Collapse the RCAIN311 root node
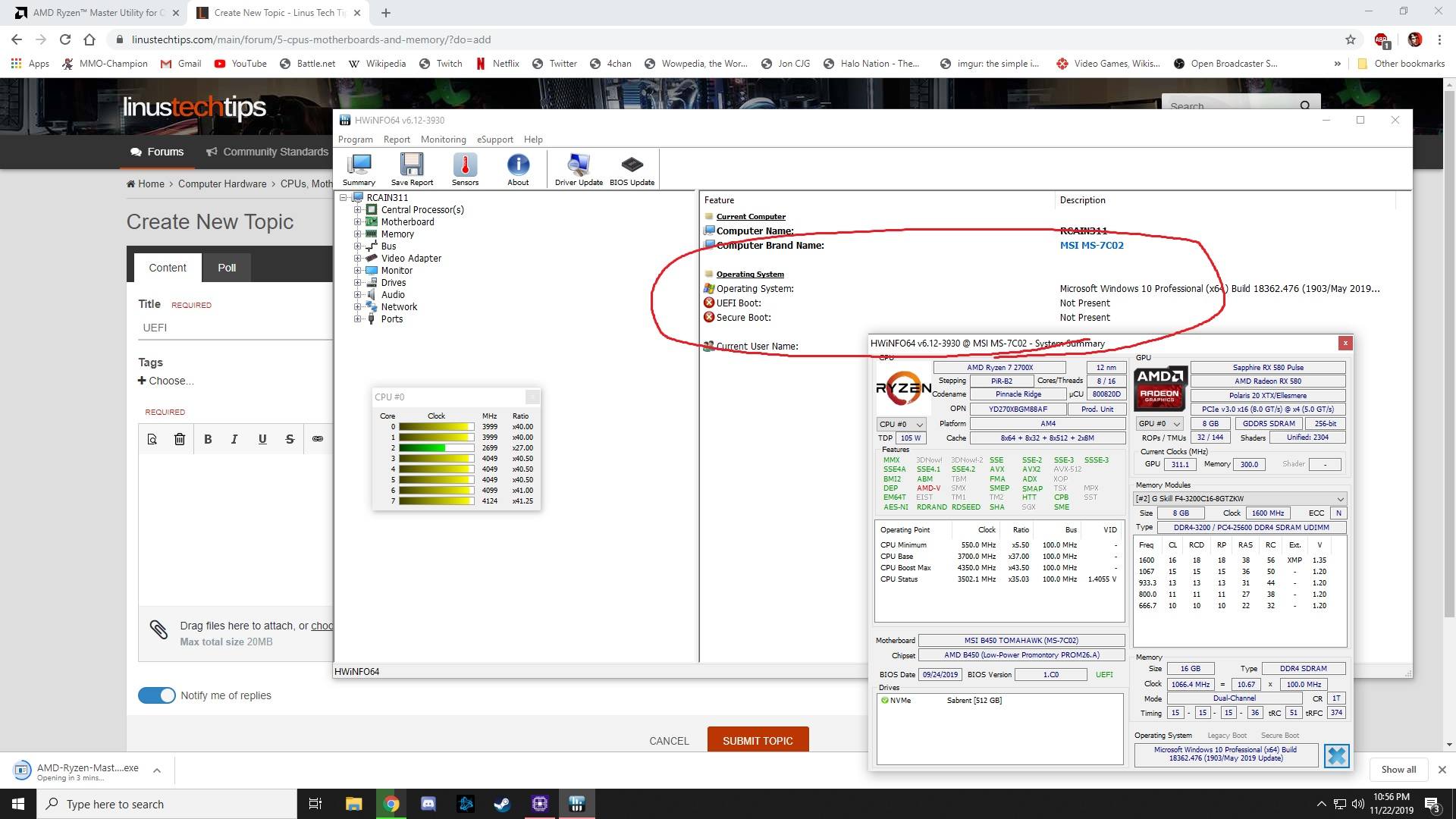Screen dimensions: 1456x819 [x=344, y=198]
